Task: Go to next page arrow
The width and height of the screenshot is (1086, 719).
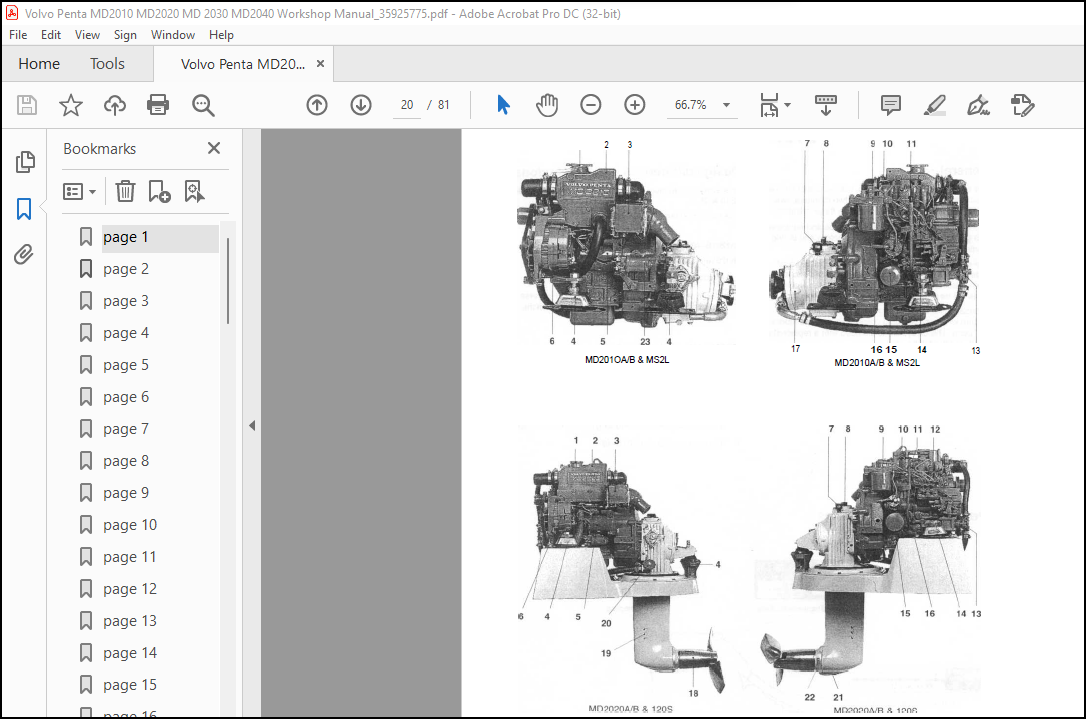Action: 361,105
